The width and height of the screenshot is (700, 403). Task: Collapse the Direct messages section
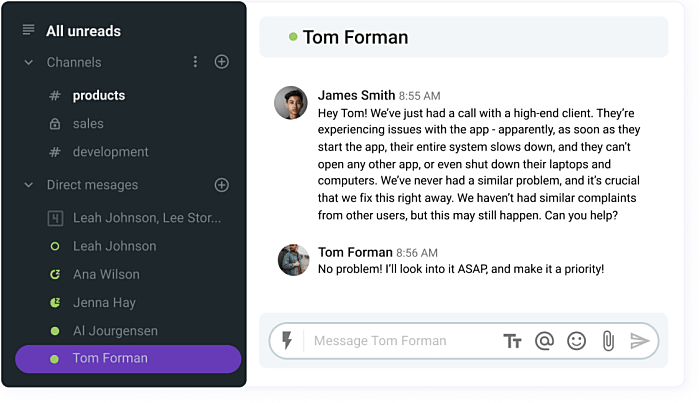(29, 185)
